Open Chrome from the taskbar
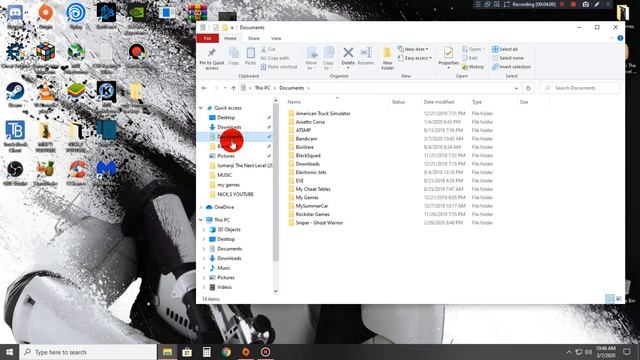Screen dimensions: 640x360 (226, 352)
